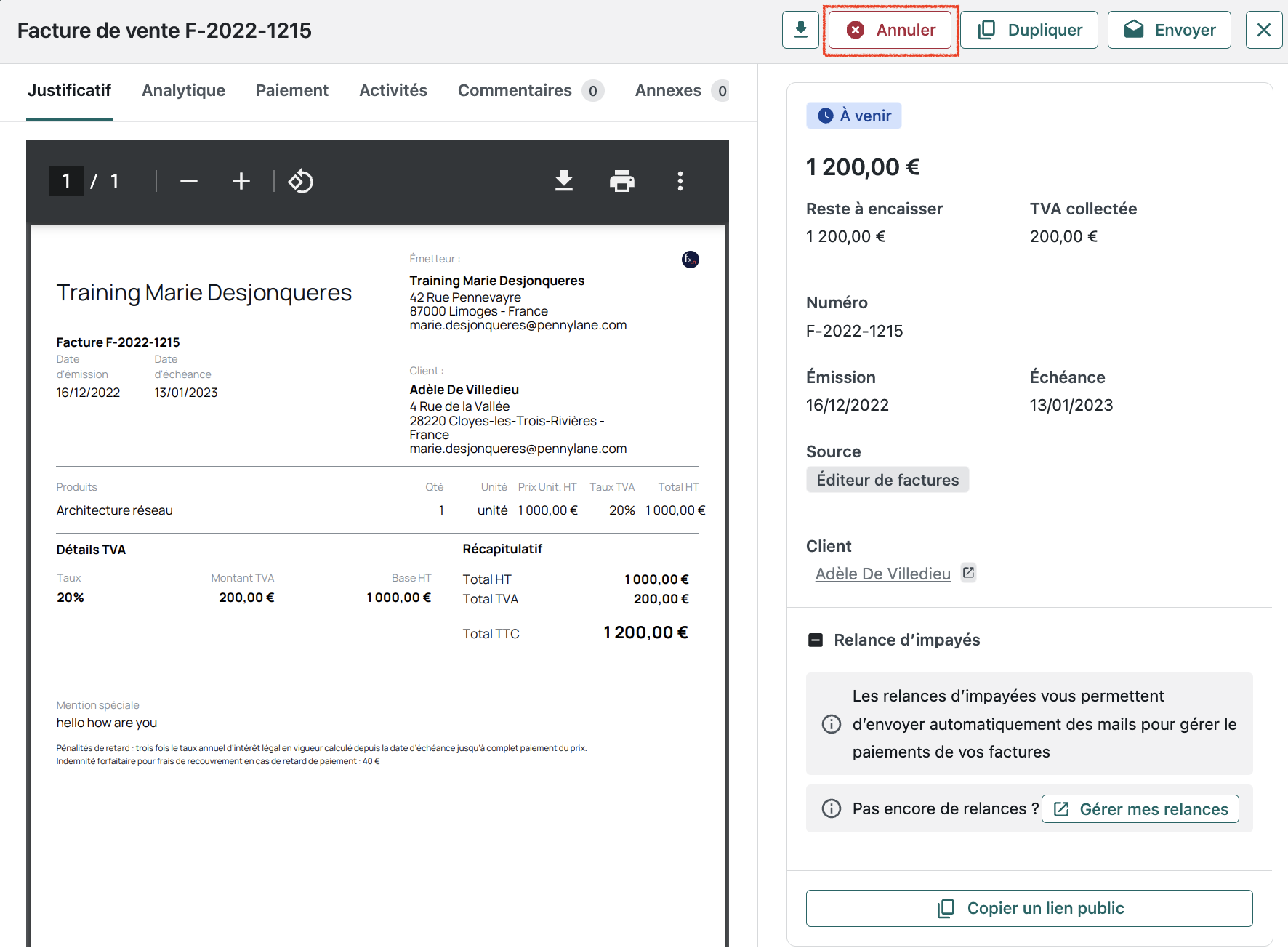Send the invoice with the Envoyer button

(1169, 30)
